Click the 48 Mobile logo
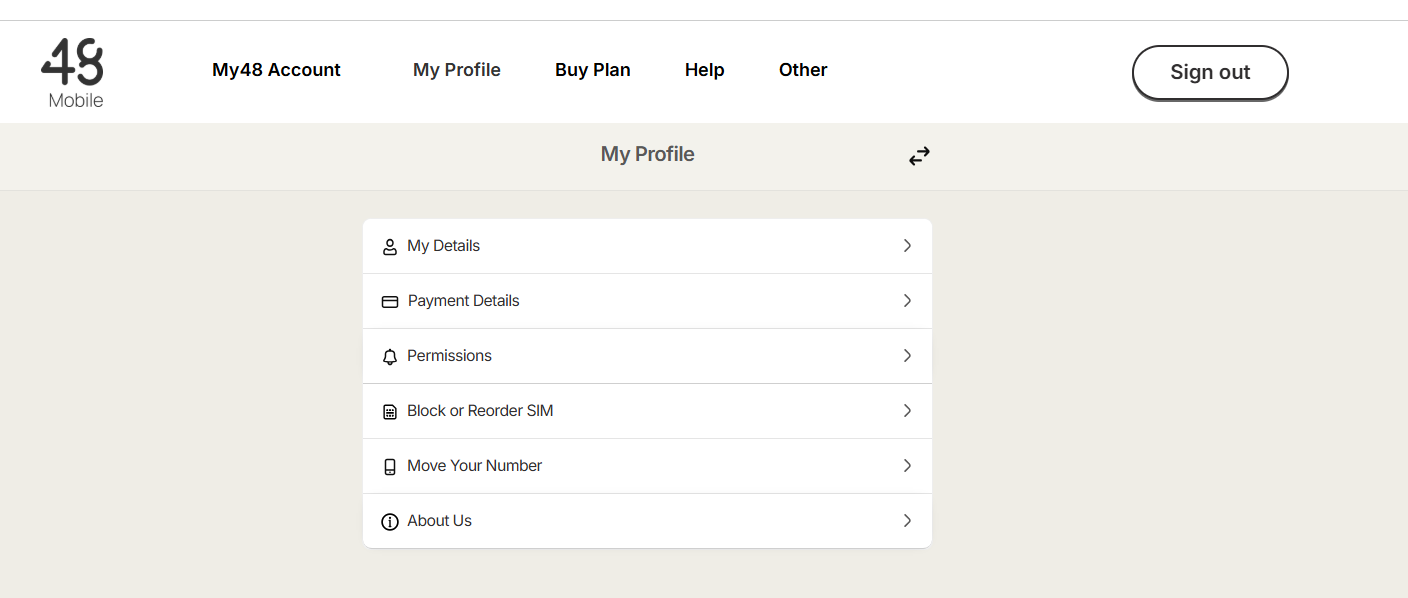 [73, 72]
